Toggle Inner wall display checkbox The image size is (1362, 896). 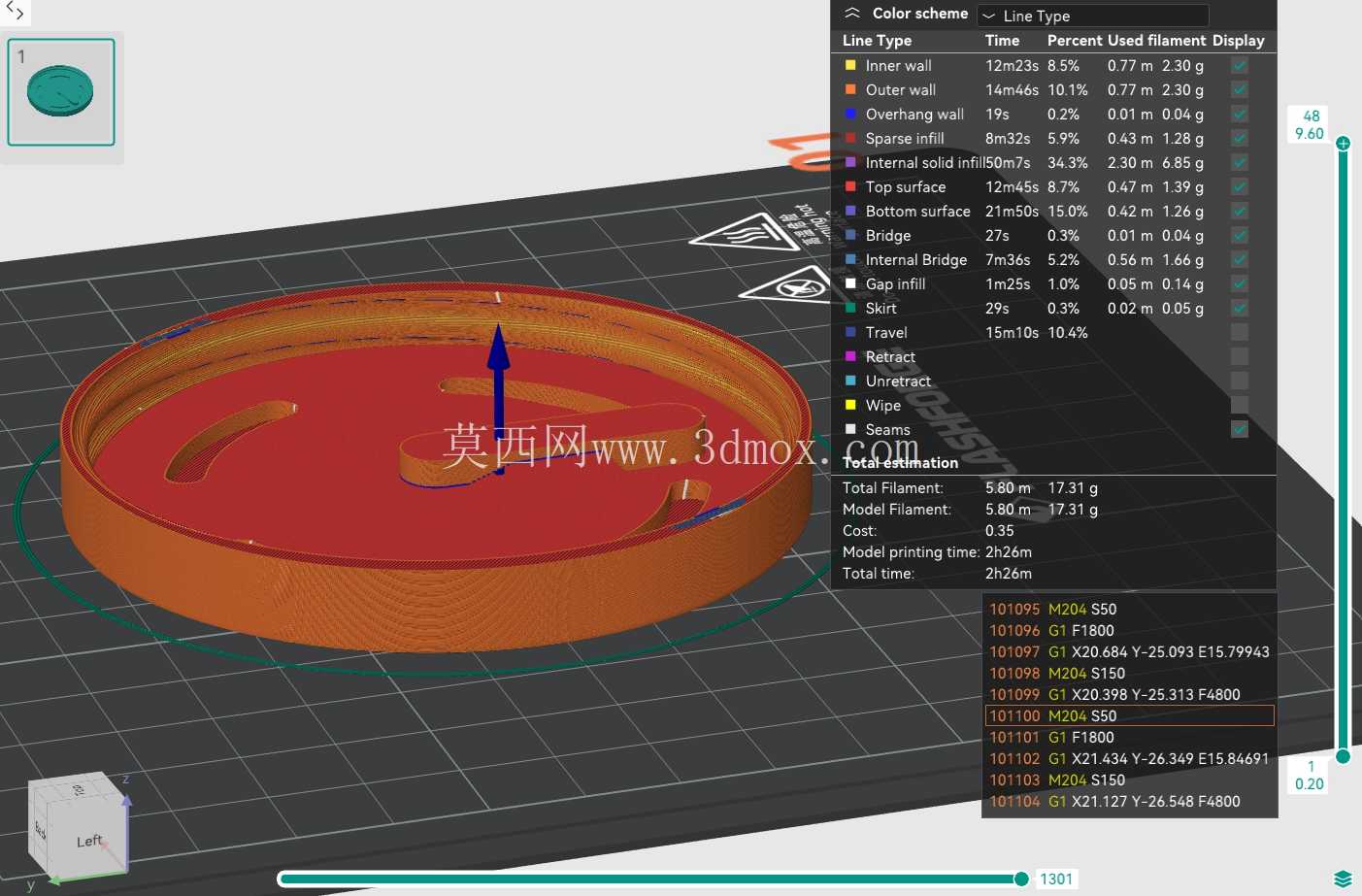click(x=1240, y=65)
